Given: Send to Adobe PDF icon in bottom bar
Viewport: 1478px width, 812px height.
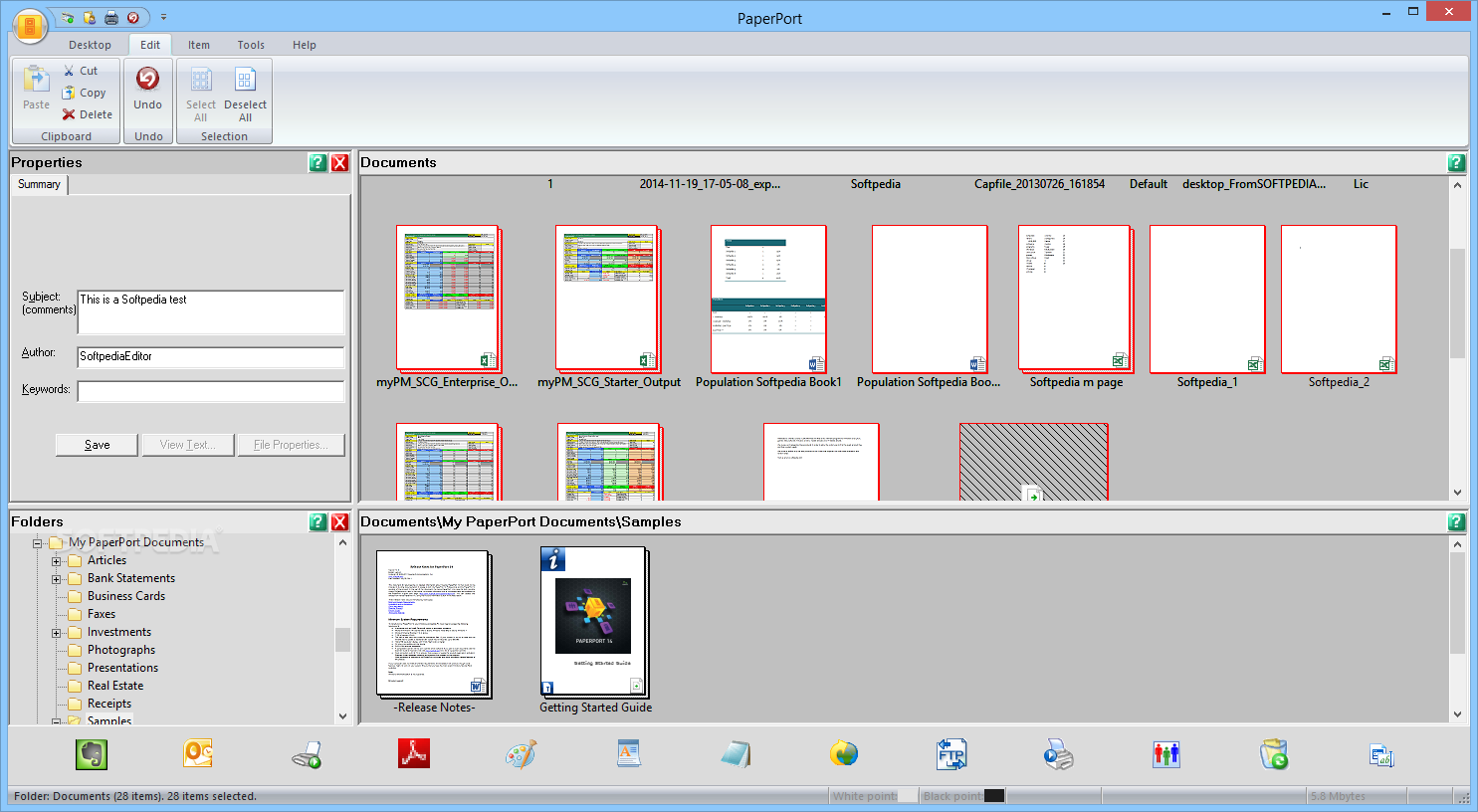Looking at the screenshot, I should pyautogui.click(x=413, y=754).
